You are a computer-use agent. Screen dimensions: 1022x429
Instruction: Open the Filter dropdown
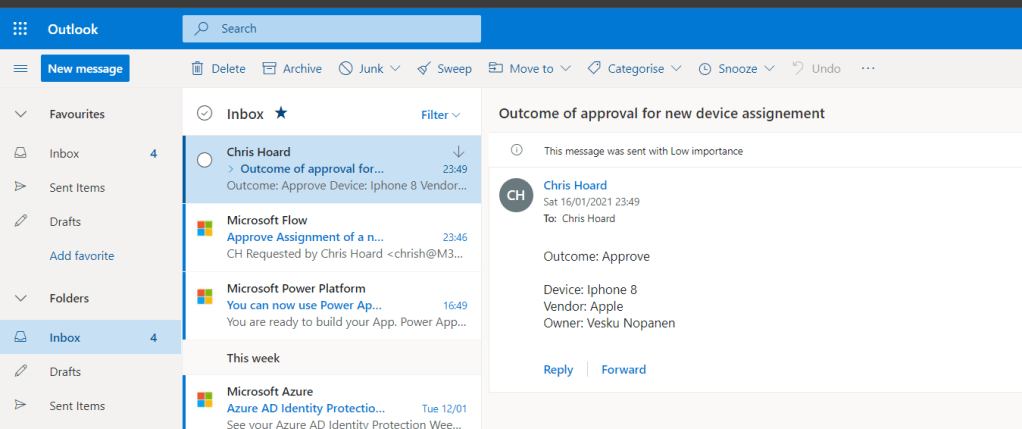[440, 115]
